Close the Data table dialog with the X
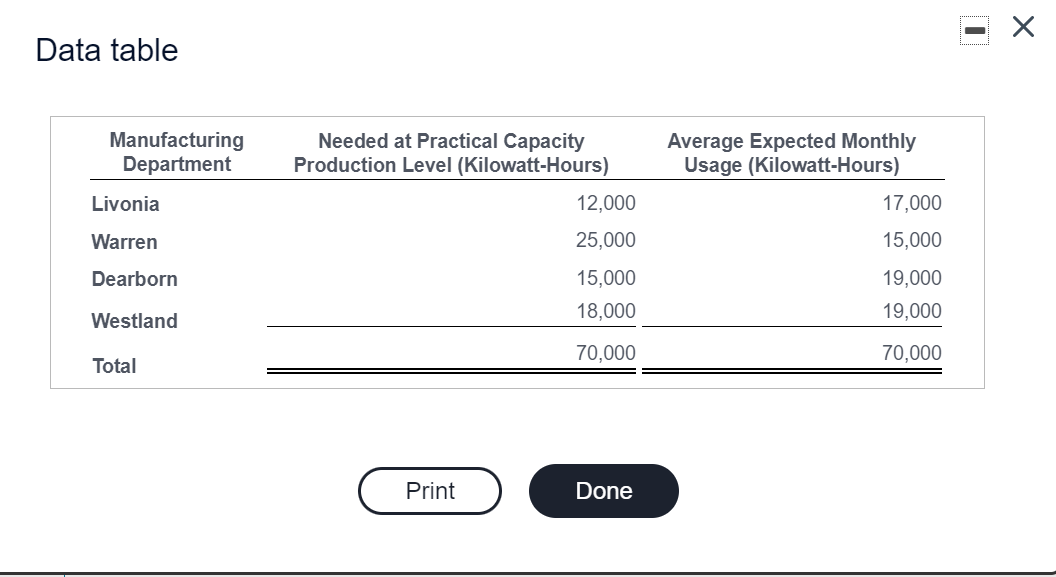1056x577 pixels. (1021, 27)
